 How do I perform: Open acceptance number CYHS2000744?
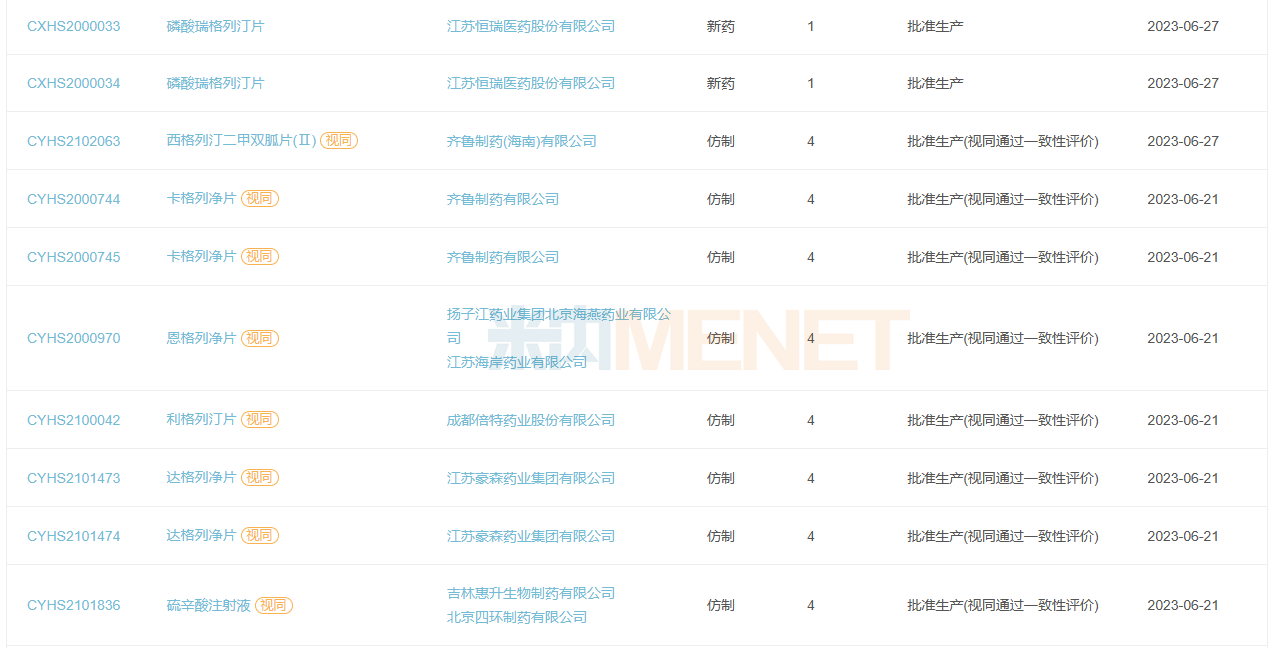pos(73,199)
